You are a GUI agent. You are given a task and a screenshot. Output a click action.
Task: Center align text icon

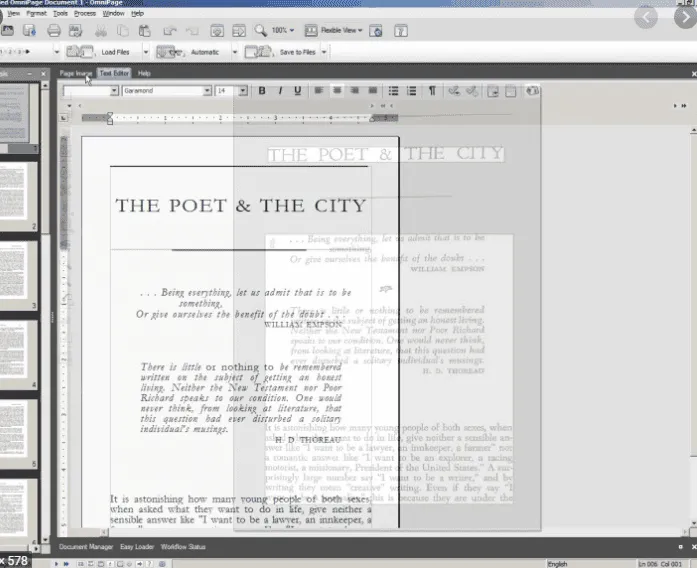[337, 91]
